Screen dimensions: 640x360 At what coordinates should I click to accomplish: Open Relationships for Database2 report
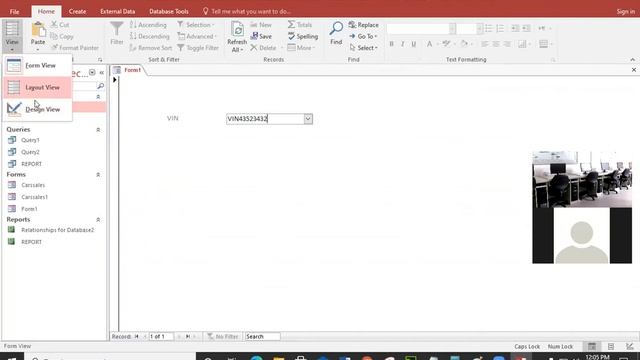57,230
